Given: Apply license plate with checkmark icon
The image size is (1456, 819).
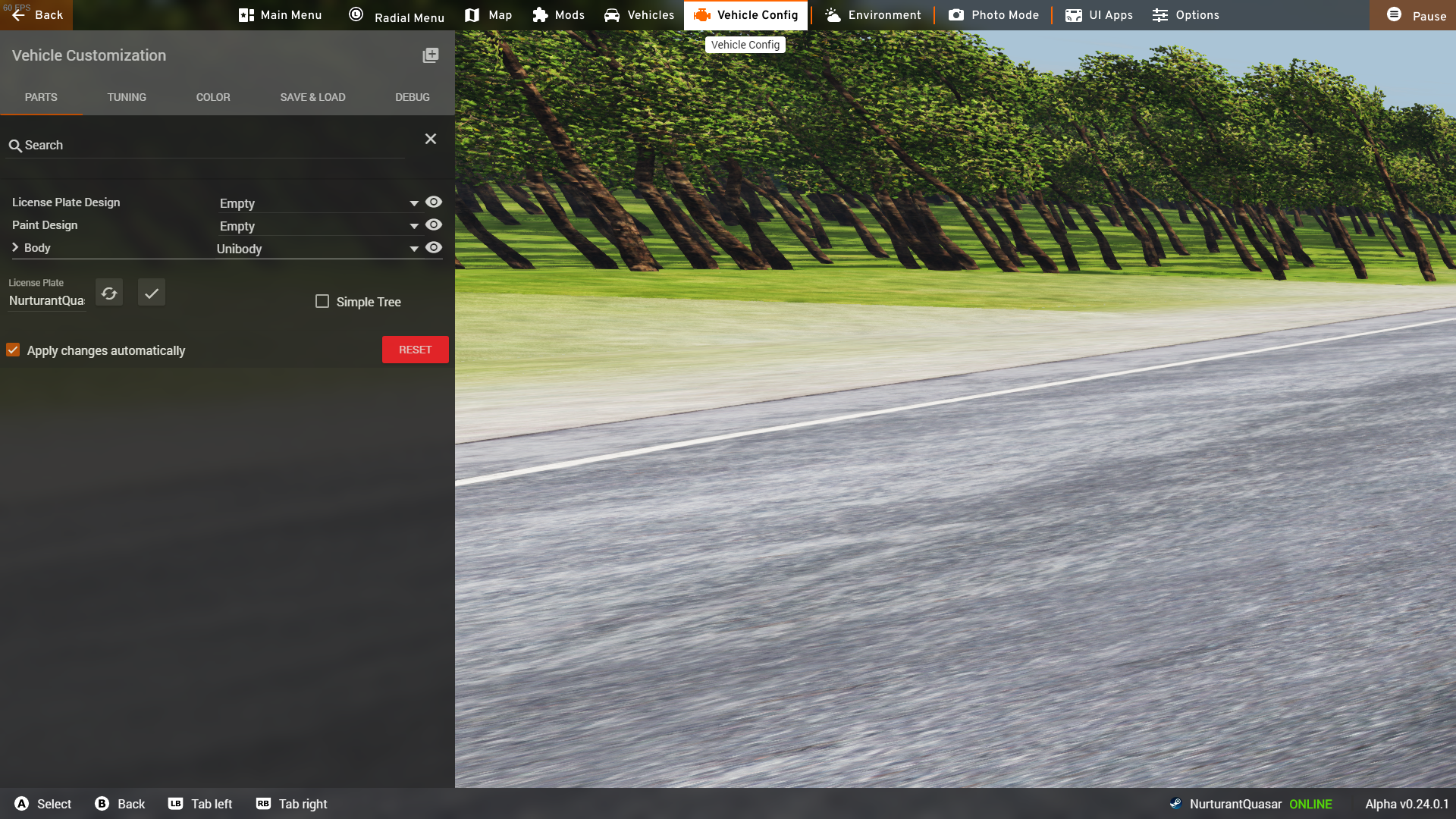Looking at the screenshot, I should point(152,293).
